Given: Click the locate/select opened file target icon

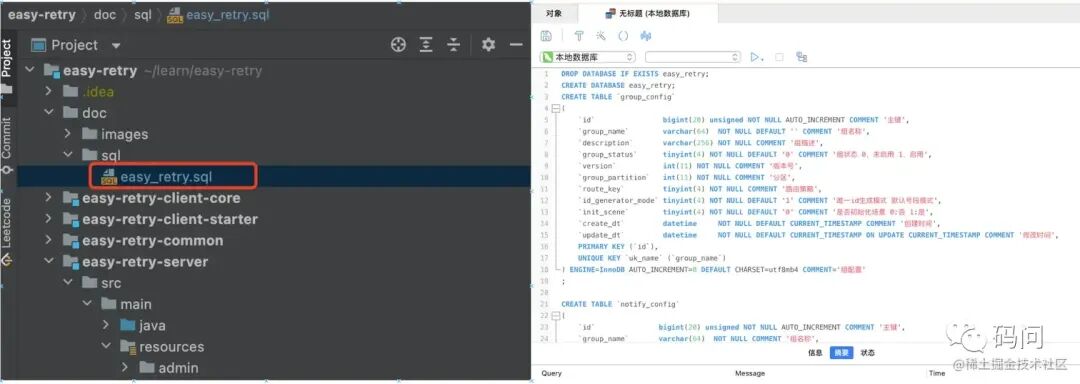Looking at the screenshot, I should (x=398, y=45).
